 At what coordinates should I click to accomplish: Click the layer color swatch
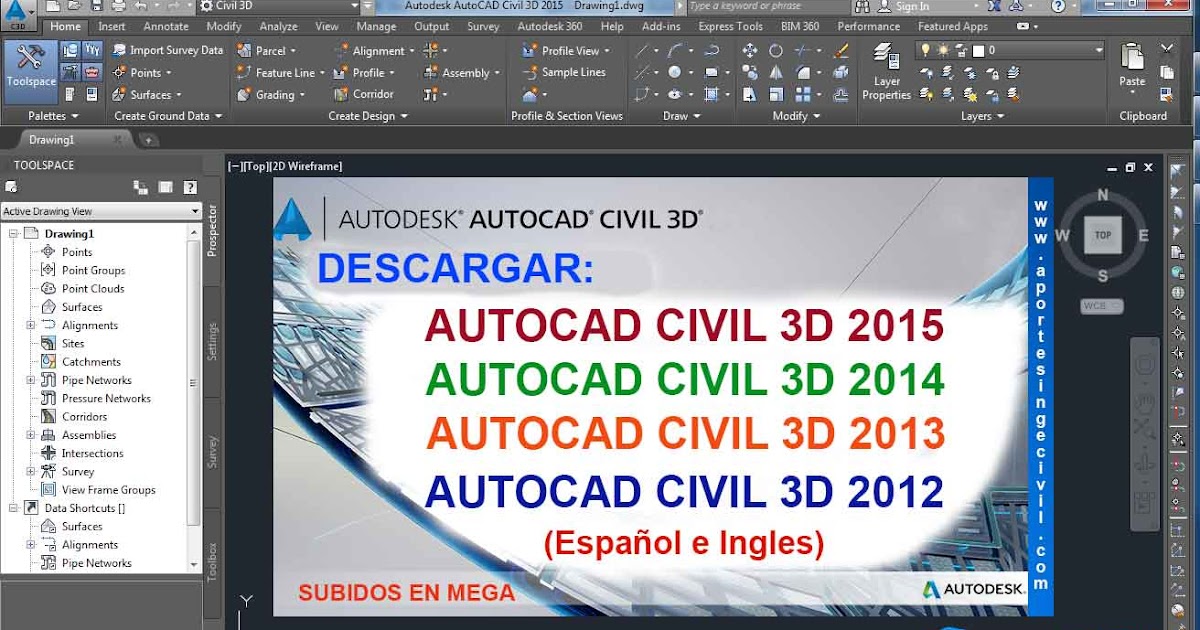pyautogui.click(x=979, y=50)
